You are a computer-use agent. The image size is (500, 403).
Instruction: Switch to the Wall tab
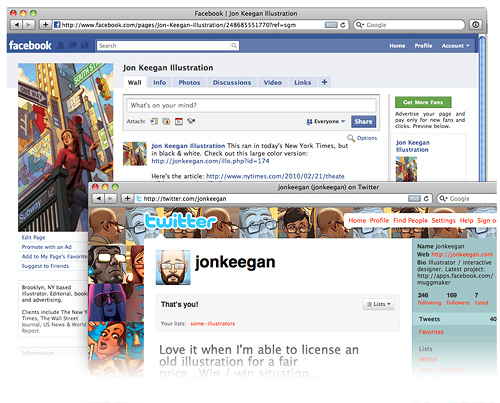(134, 82)
